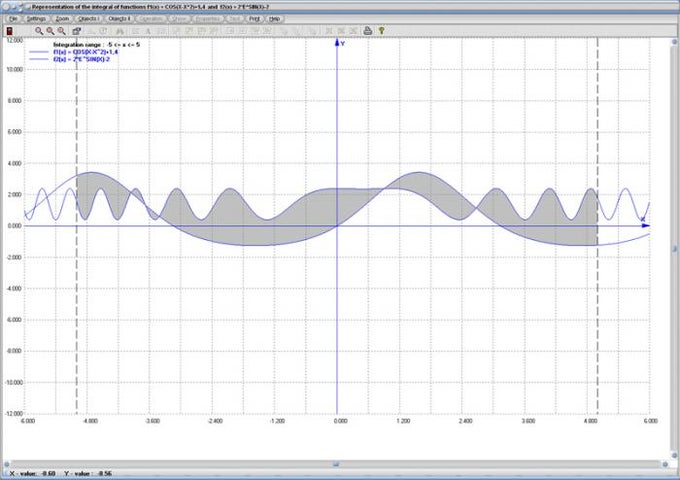Click the -4.800 label on the horizontal axis
Viewport: 680px width, 480px height.
[x=90, y=421]
